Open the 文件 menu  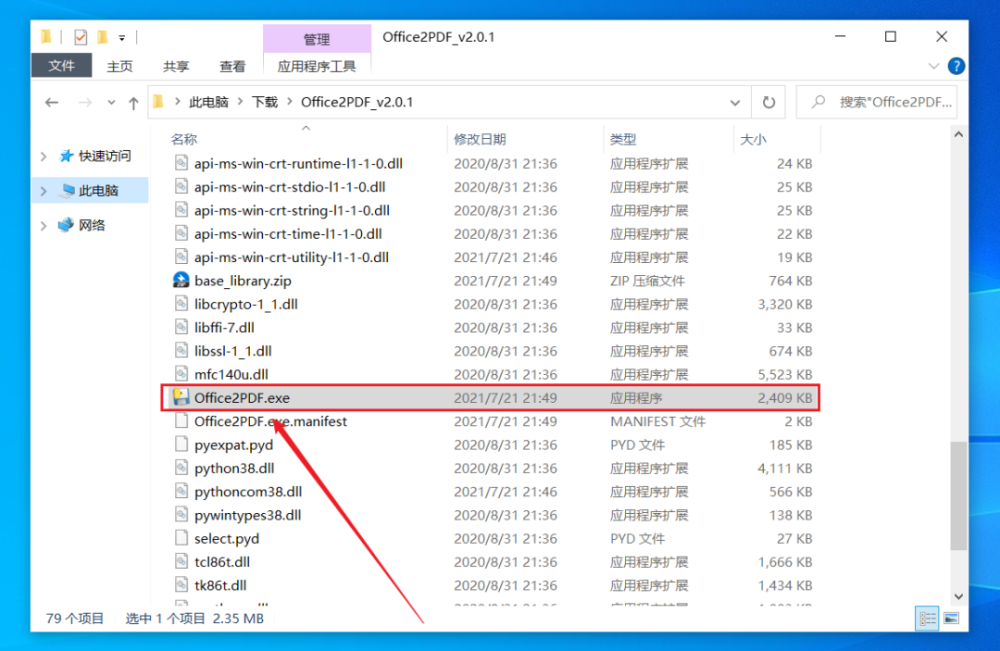(x=61, y=66)
